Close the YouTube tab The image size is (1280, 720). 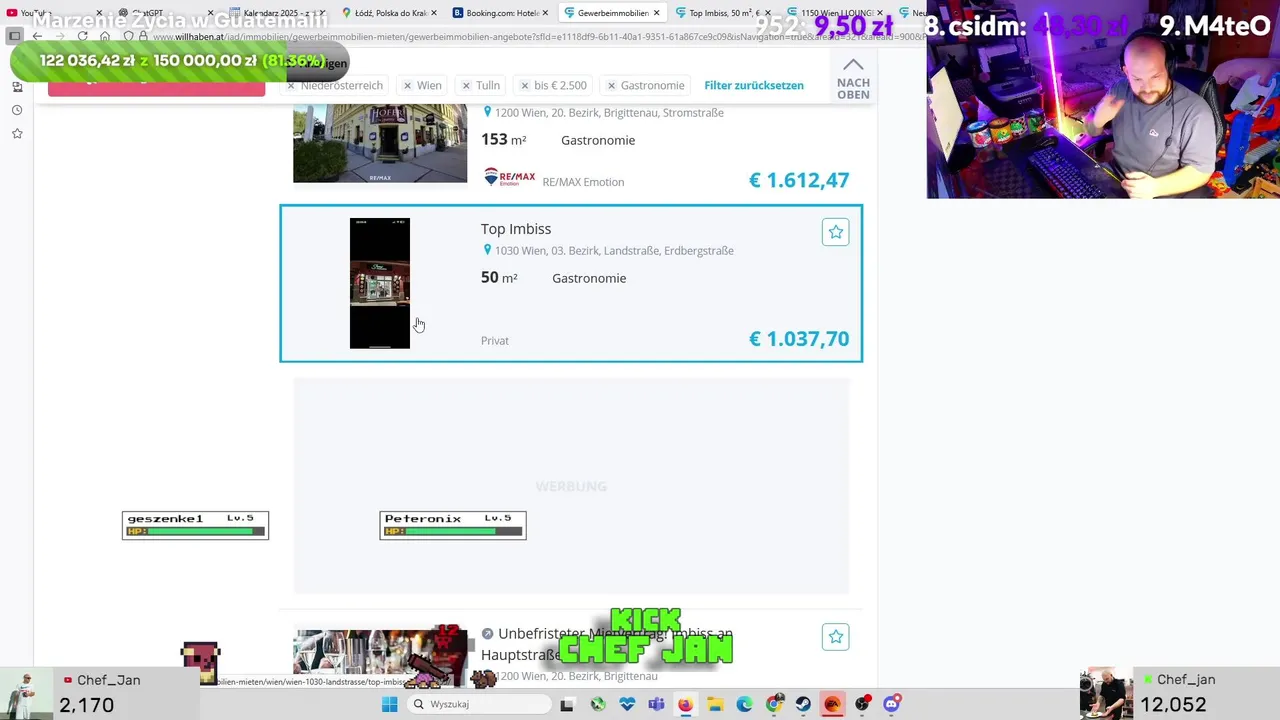[99, 13]
